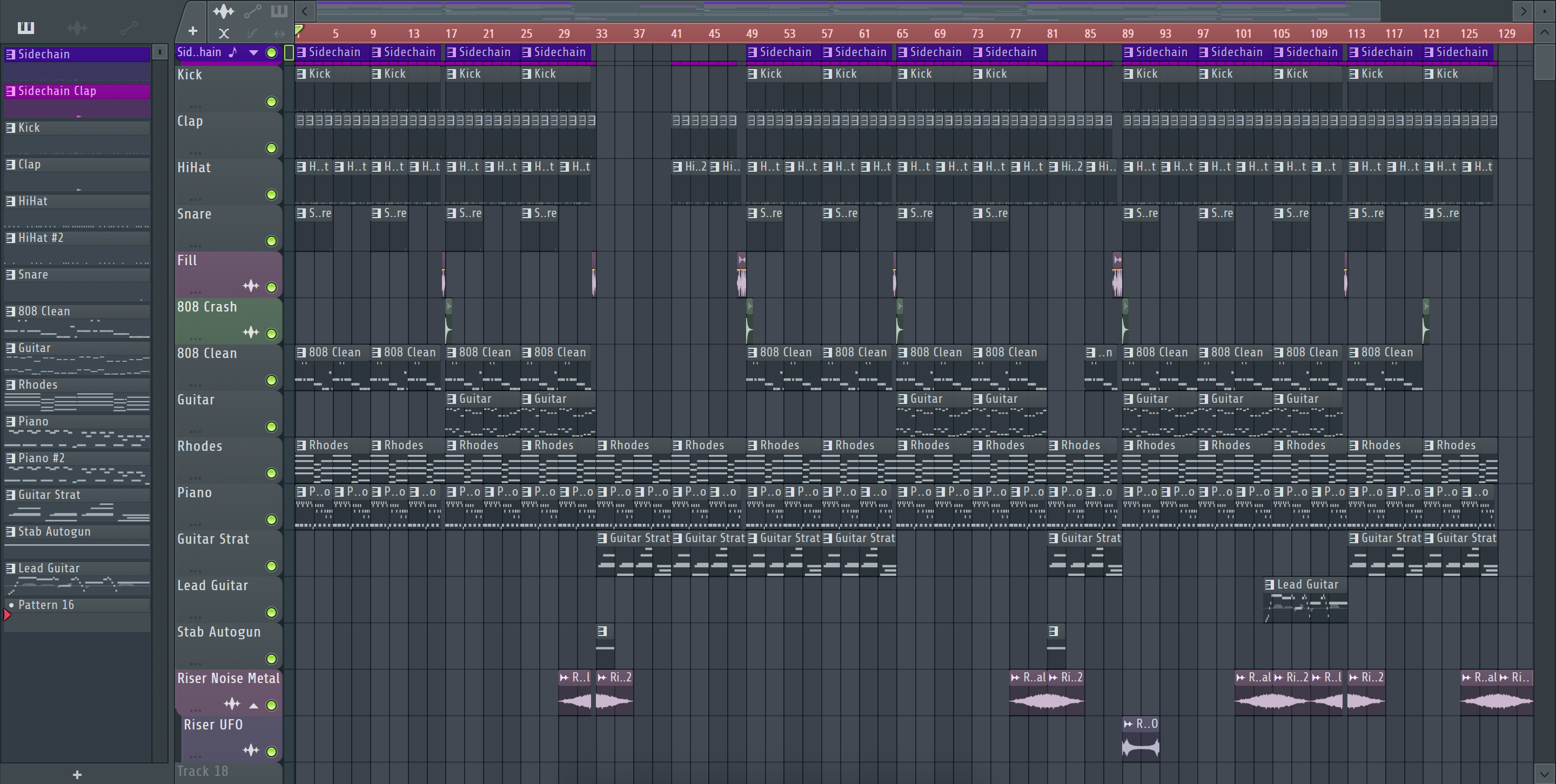Select the Lead Guitar clip in playlist
This screenshot has width=1556, height=784.
1305,600
